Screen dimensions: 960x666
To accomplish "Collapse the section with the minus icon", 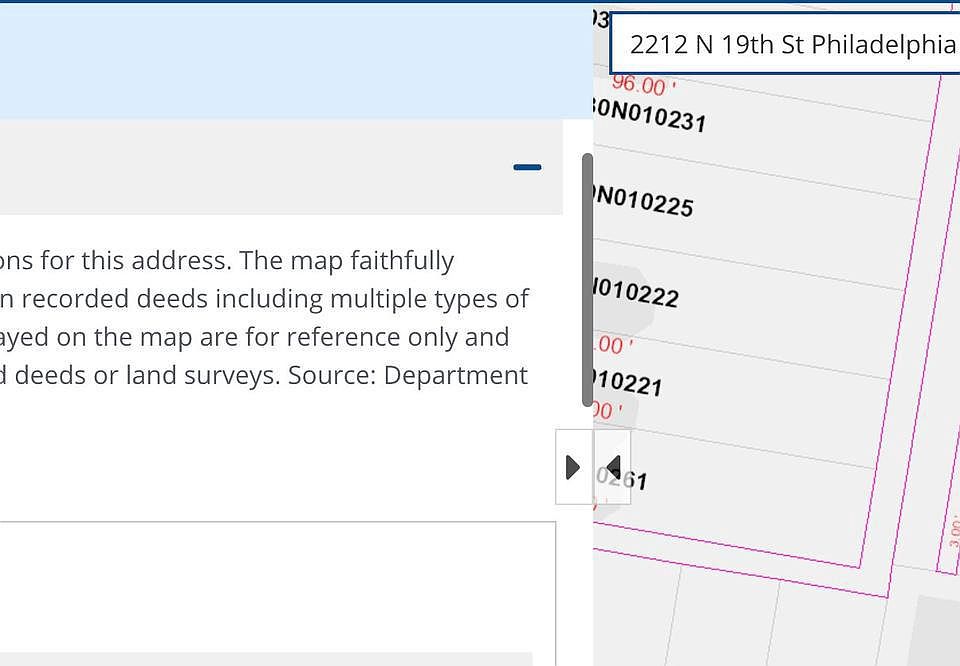I will (527, 167).
